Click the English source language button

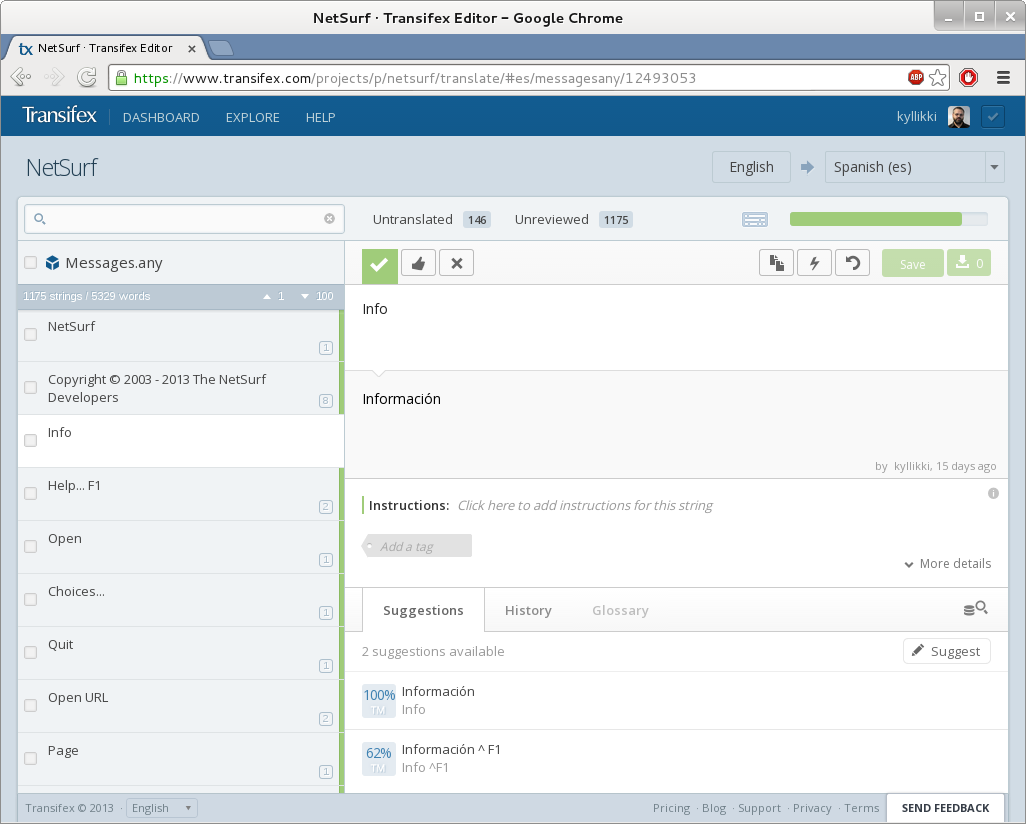tap(751, 167)
